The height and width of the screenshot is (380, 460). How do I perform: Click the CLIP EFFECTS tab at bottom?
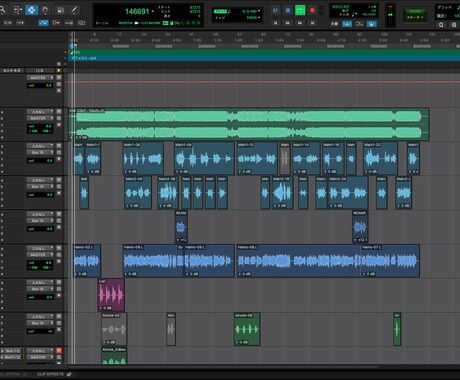(x=50, y=374)
